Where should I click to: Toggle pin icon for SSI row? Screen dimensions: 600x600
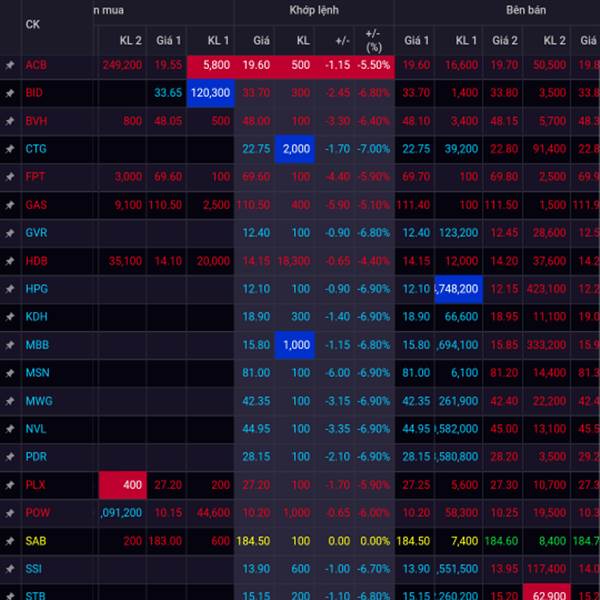pyautogui.click(x=10, y=569)
